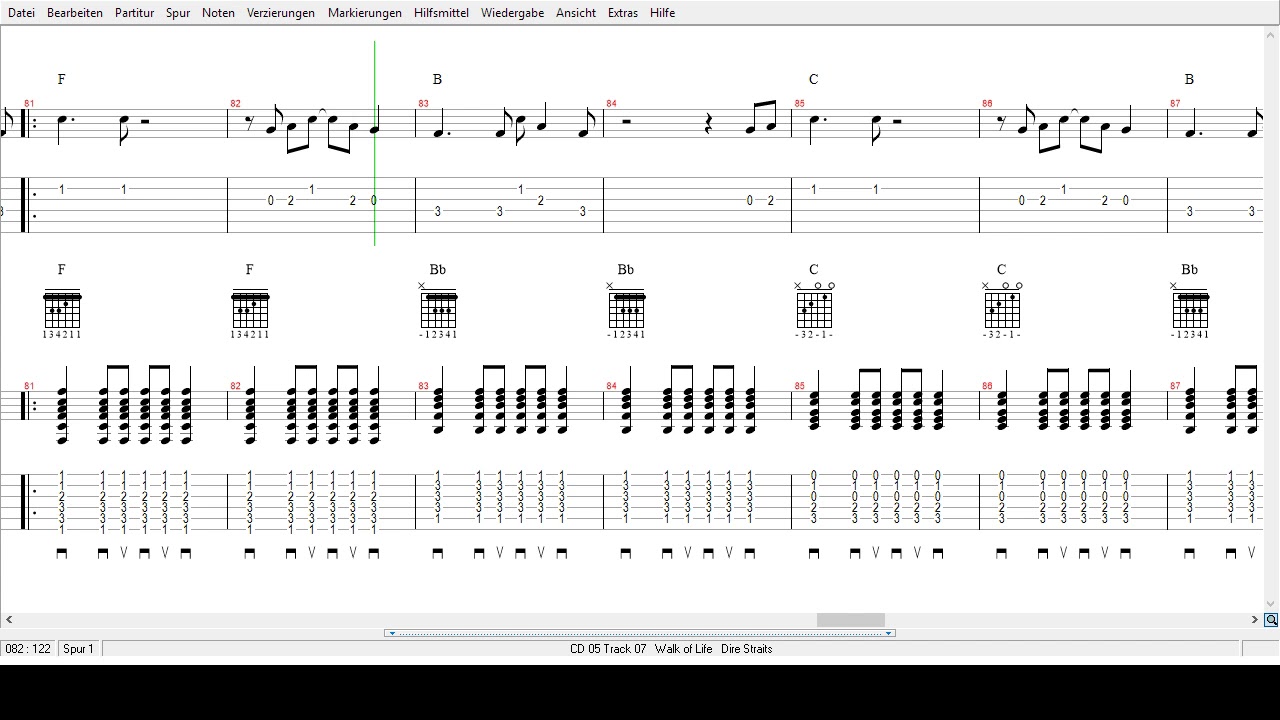Image resolution: width=1280 pixels, height=720 pixels.
Task: Click the right handle of the range slider
Action: tap(889, 633)
